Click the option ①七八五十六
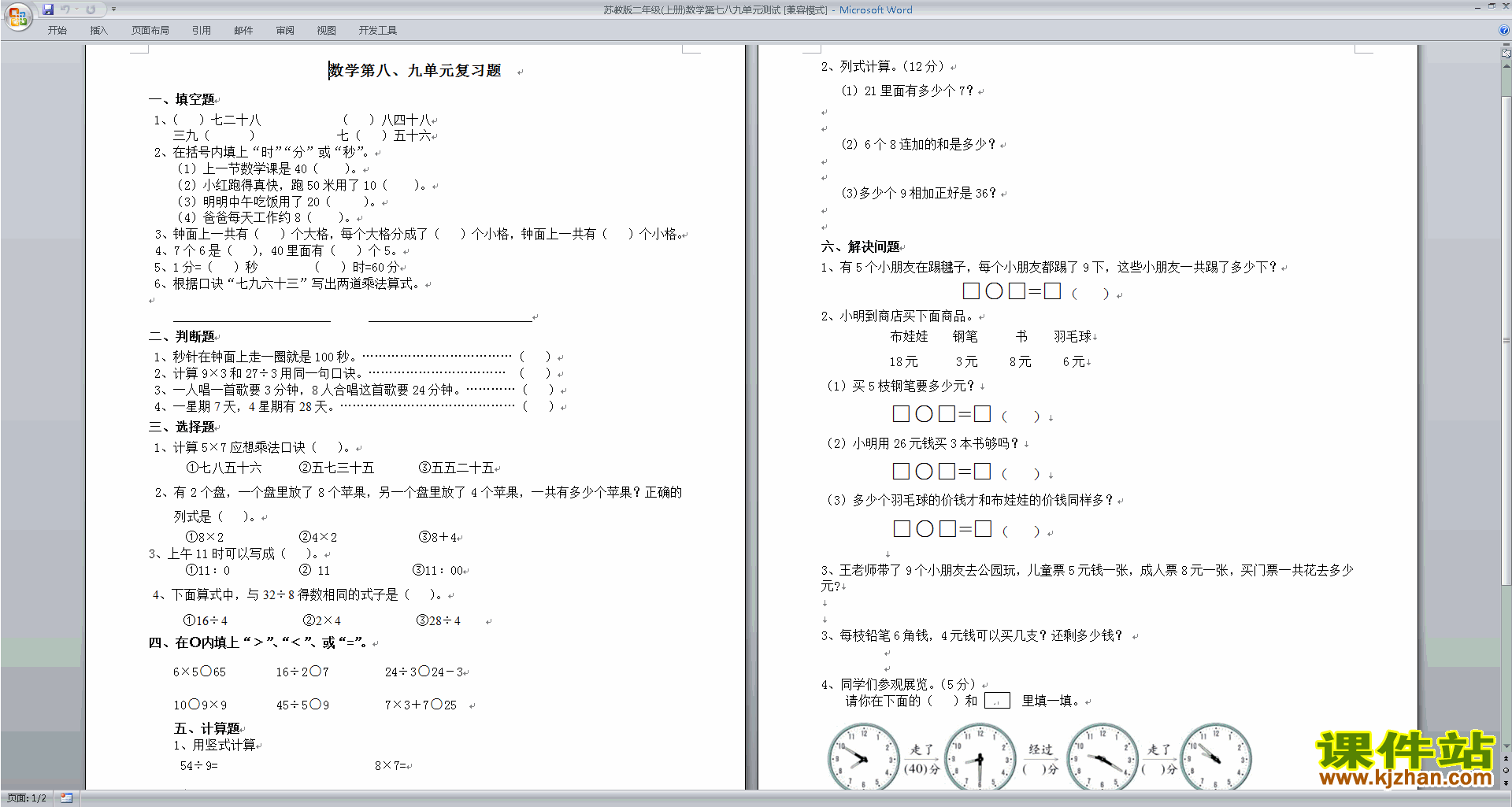The image size is (1512, 807). (224, 468)
